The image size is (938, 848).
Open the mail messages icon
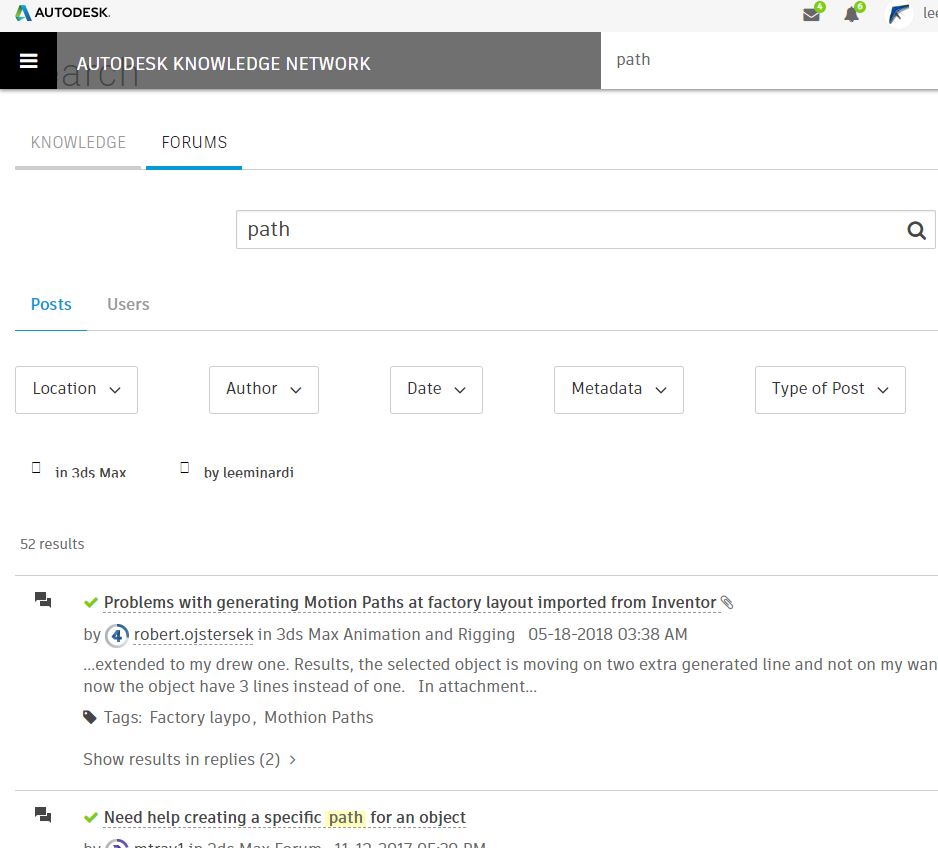tap(812, 13)
